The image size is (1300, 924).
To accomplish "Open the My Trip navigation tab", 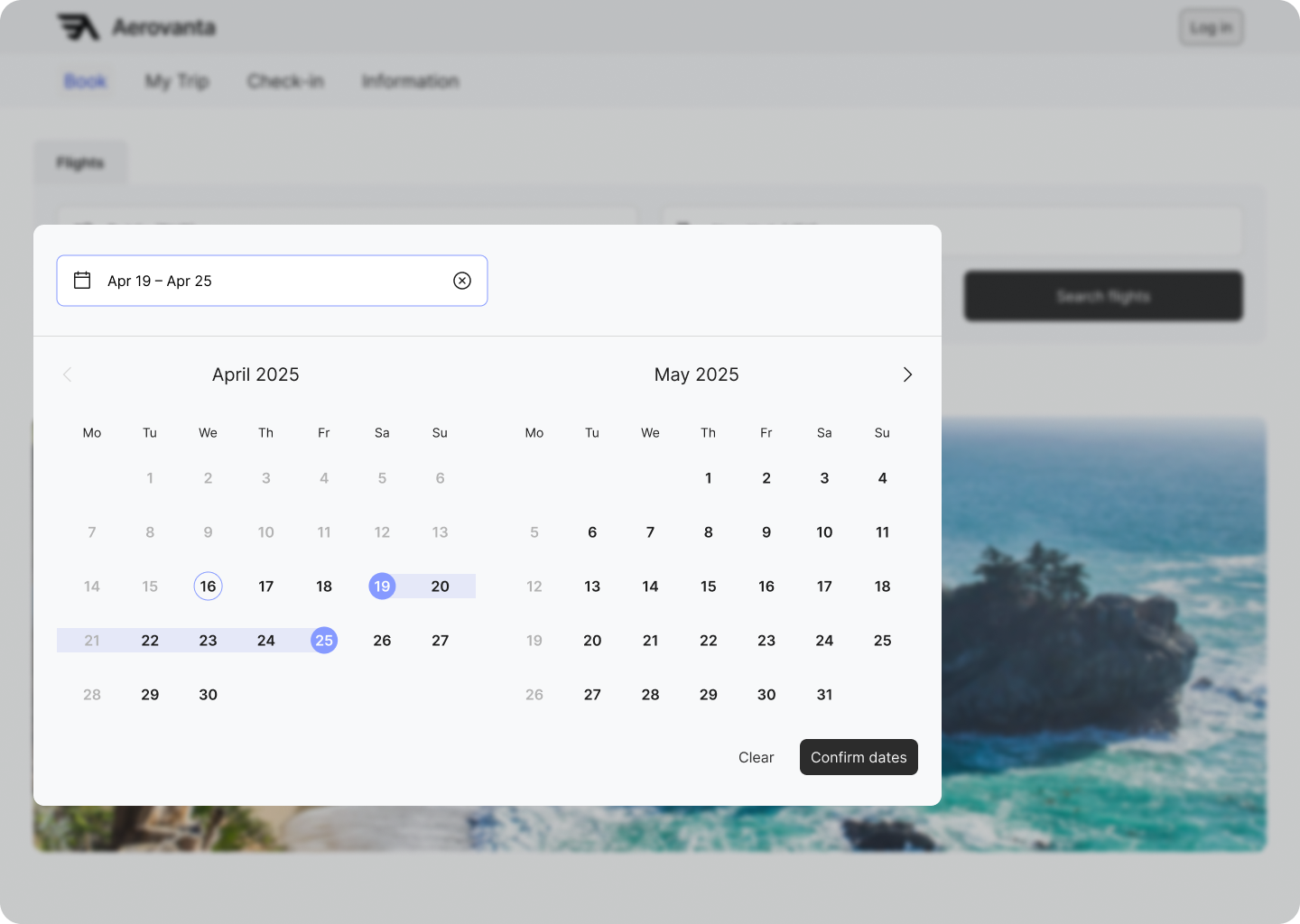I will [177, 81].
